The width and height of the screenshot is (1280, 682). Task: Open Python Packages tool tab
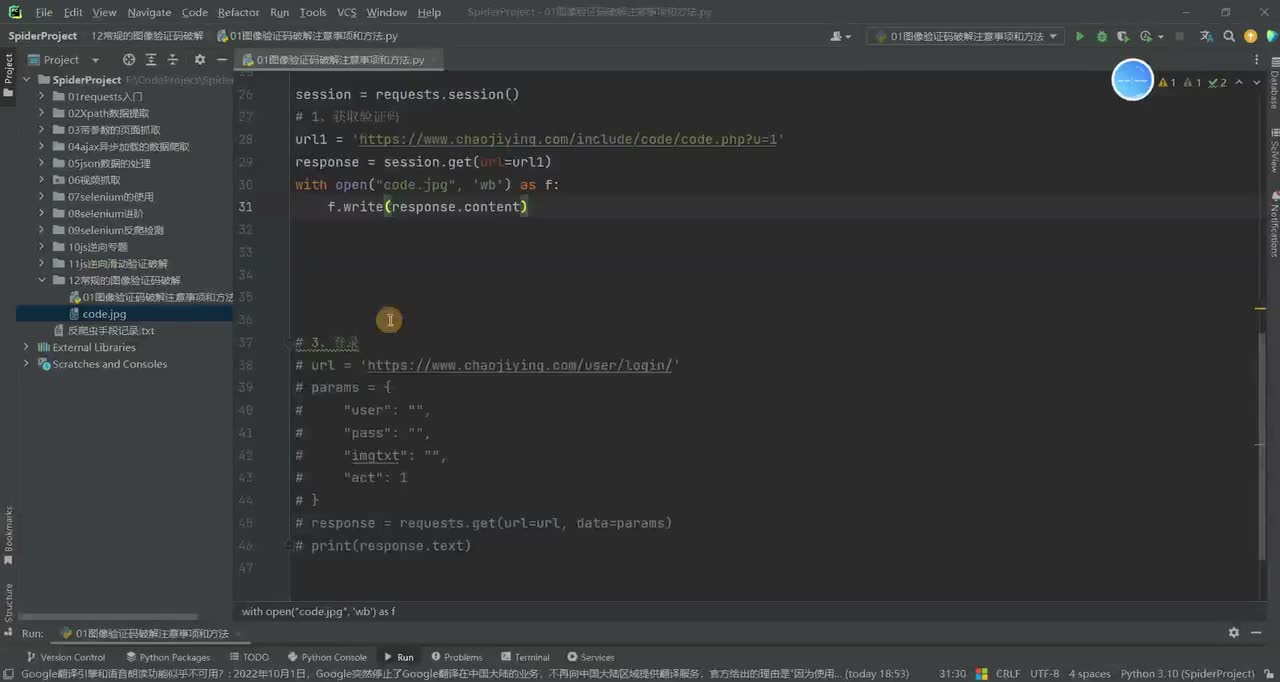pyautogui.click(x=167, y=657)
